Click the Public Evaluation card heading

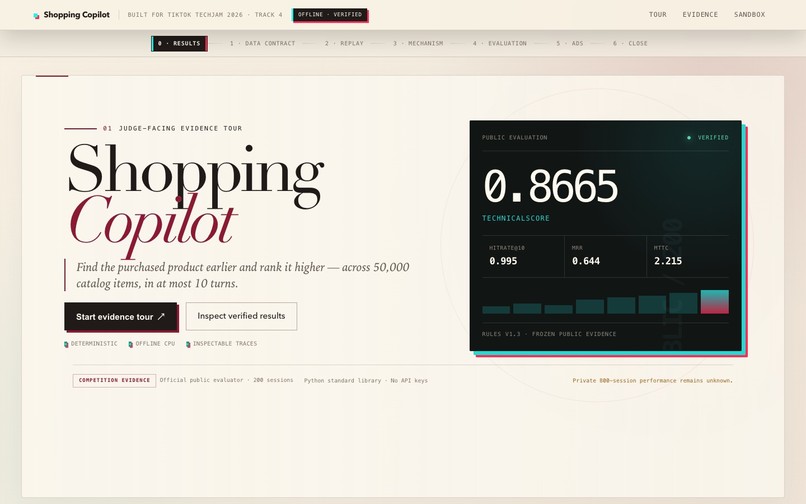click(515, 137)
